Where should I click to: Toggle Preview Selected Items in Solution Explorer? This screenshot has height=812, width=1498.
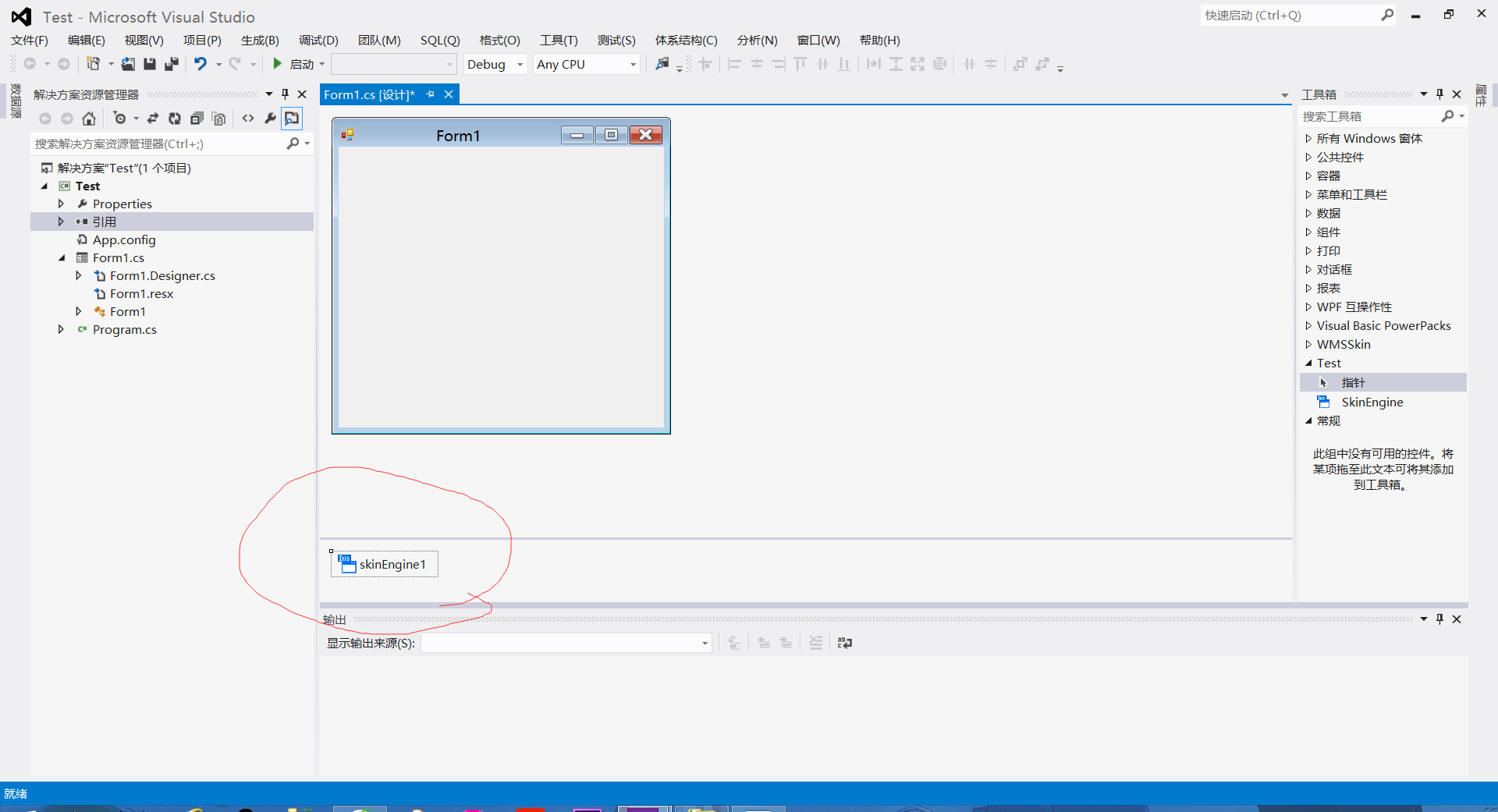click(292, 119)
